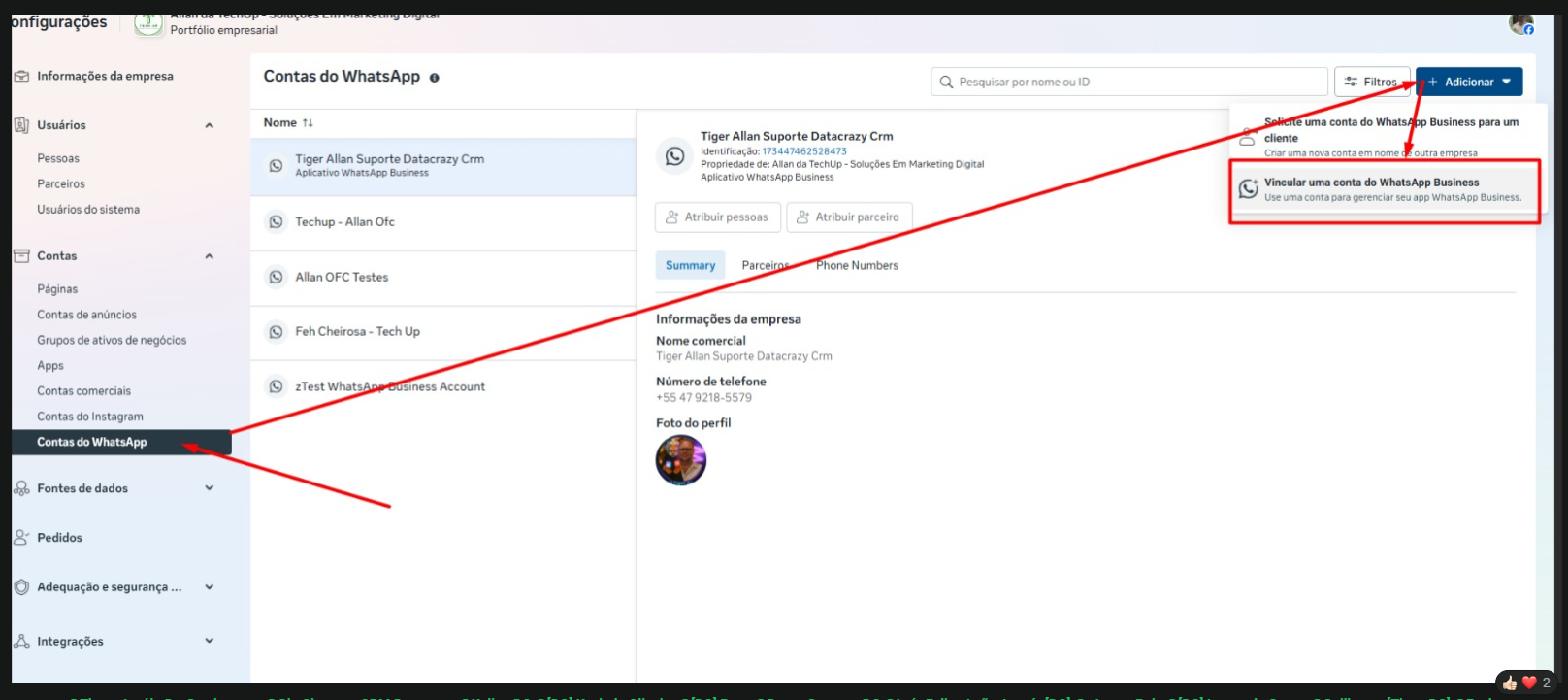Image resolution: width=1568 pixels, height=700 pixels.
Task: Click the large WhatsApp icon in details header
Action: coord(674,156)
